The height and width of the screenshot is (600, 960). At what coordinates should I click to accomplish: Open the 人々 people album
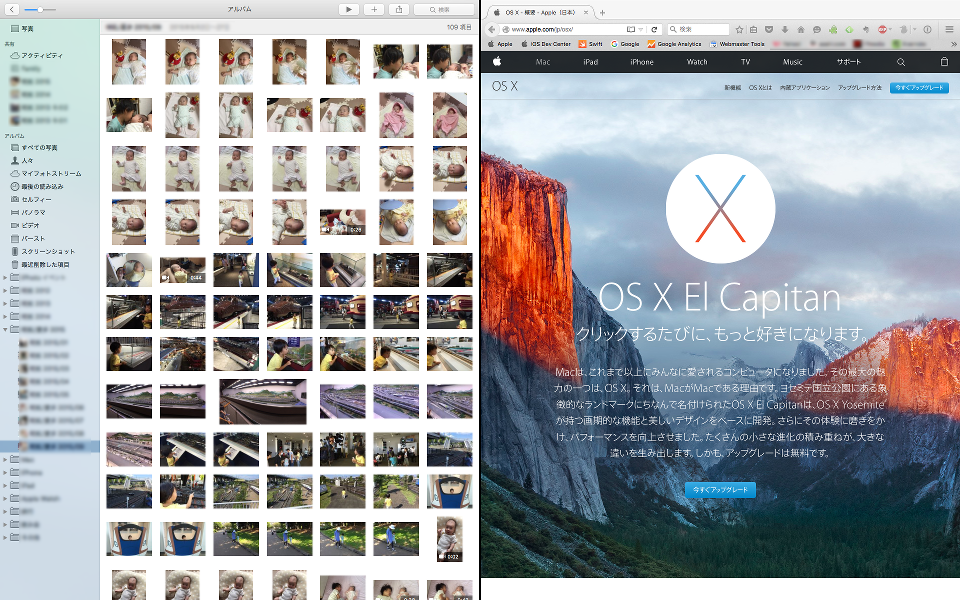(23, 160)
